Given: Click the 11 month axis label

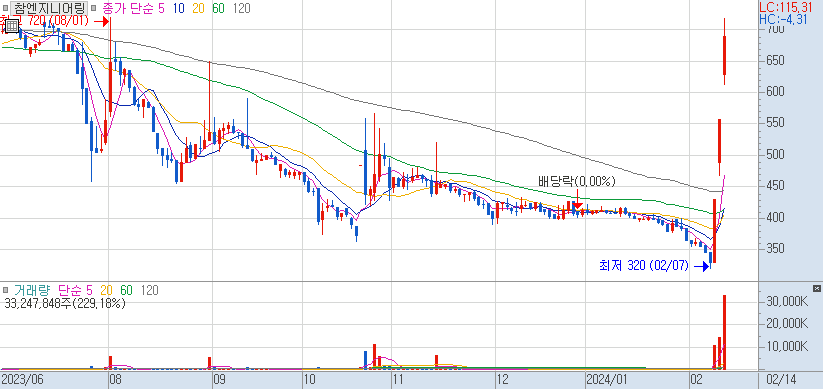Looking at the screenshot, I should point(399,379).
